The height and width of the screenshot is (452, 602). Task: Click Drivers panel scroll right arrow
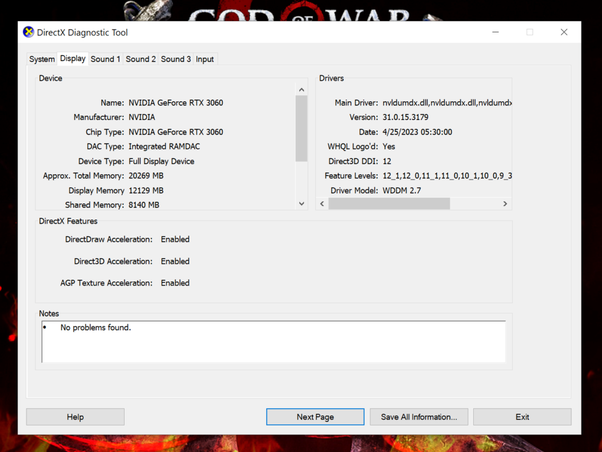click(505, 204)
